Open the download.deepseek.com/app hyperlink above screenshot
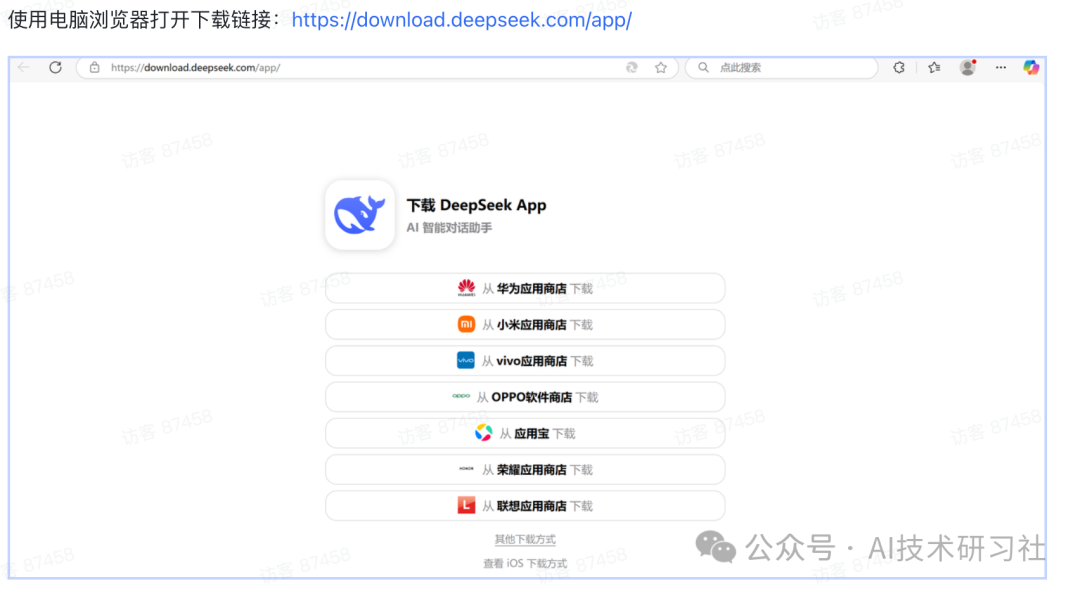The image size is (1080, 591). [x=461, y=20]
